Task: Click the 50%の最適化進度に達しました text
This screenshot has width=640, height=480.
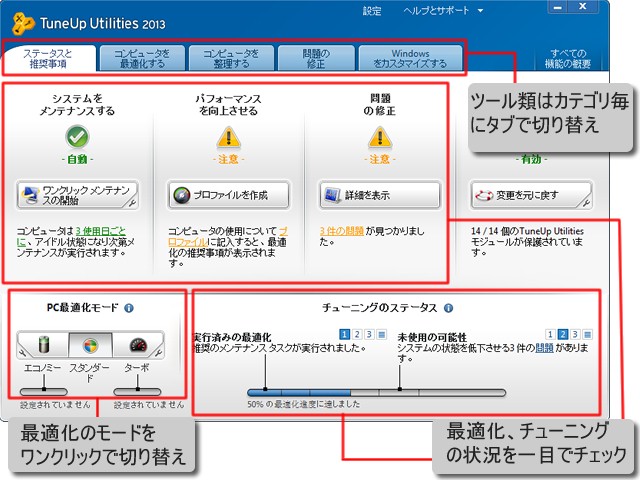Action: click(304, 404)
